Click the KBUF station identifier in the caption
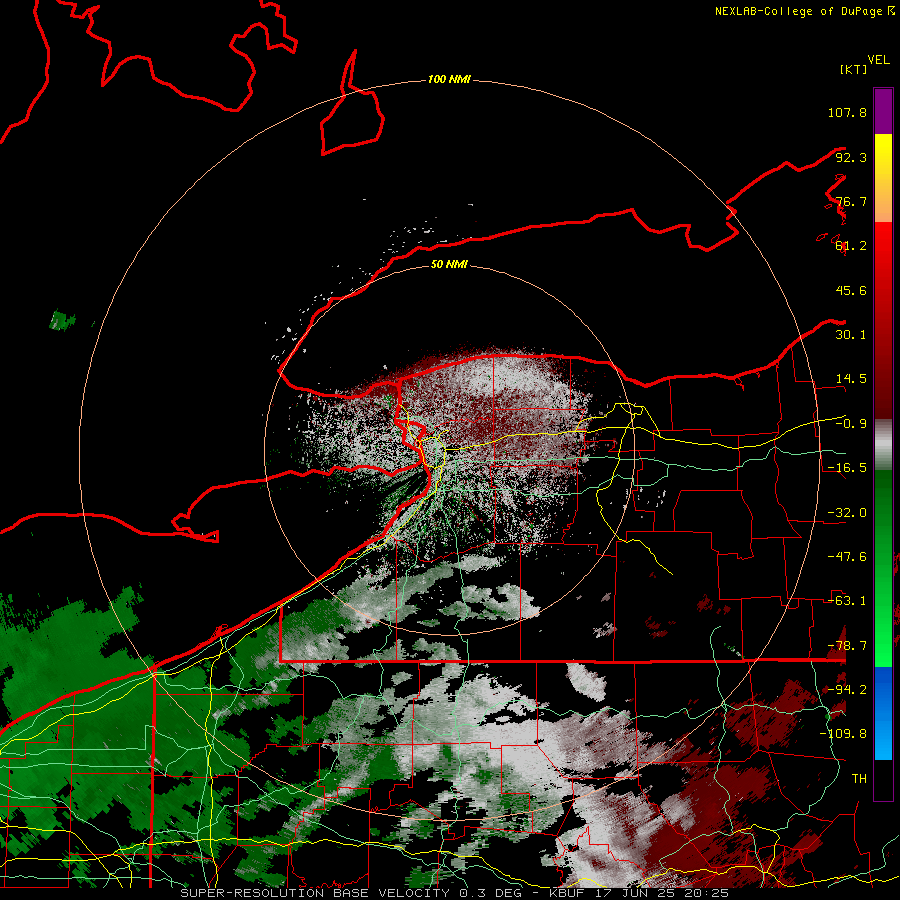Viewport: 900px width, 900px height. 567,893
